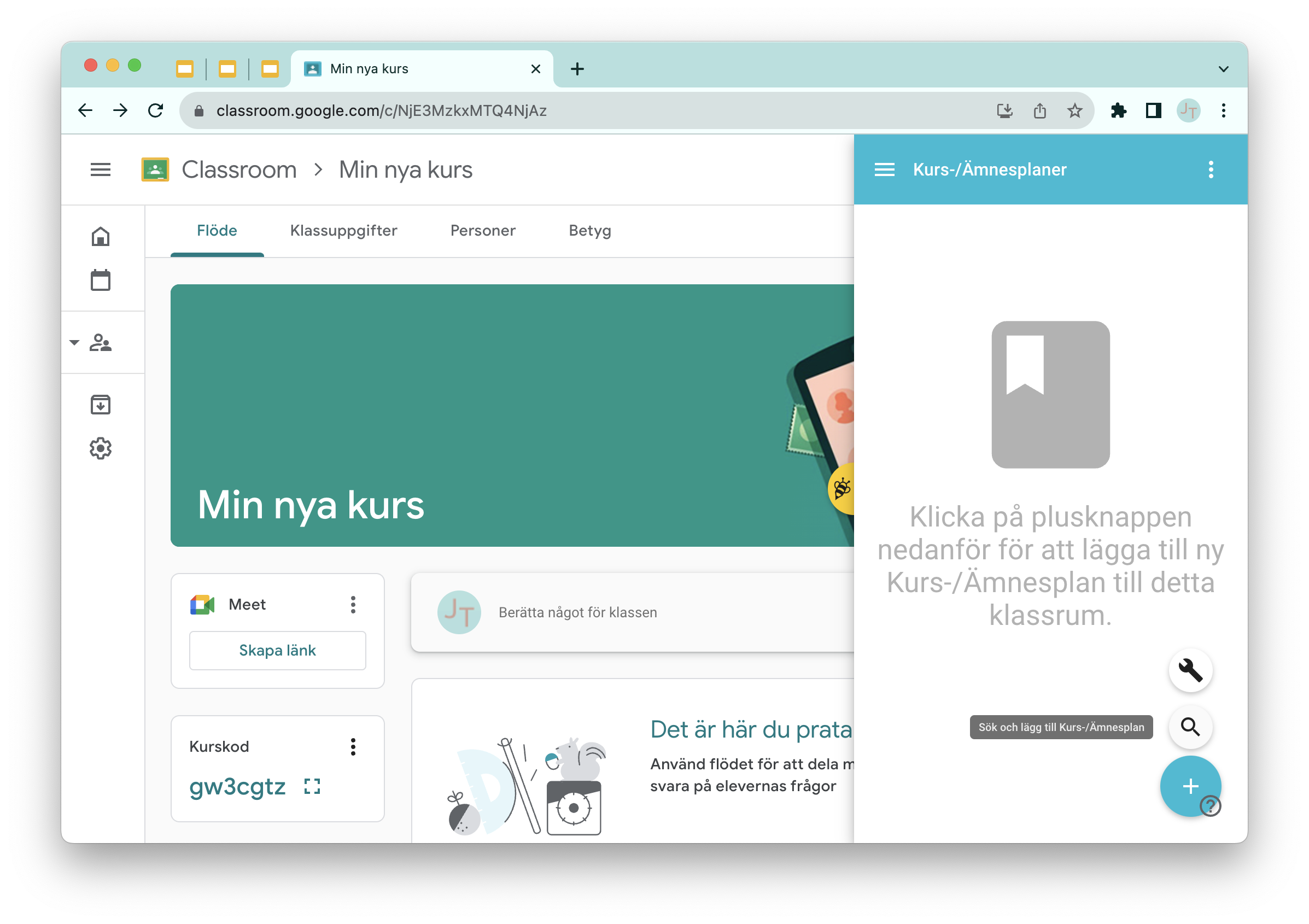
Task: Open the Betyg tab
Action: click(589, 230)
